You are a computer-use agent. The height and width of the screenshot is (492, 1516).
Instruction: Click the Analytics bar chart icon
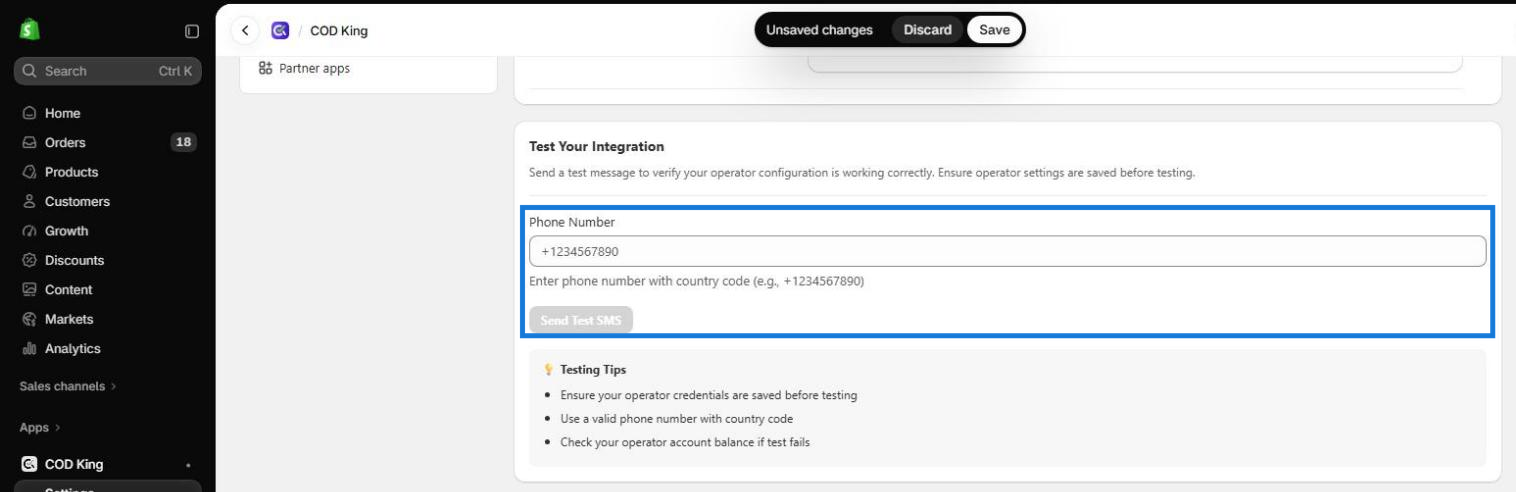29,349
